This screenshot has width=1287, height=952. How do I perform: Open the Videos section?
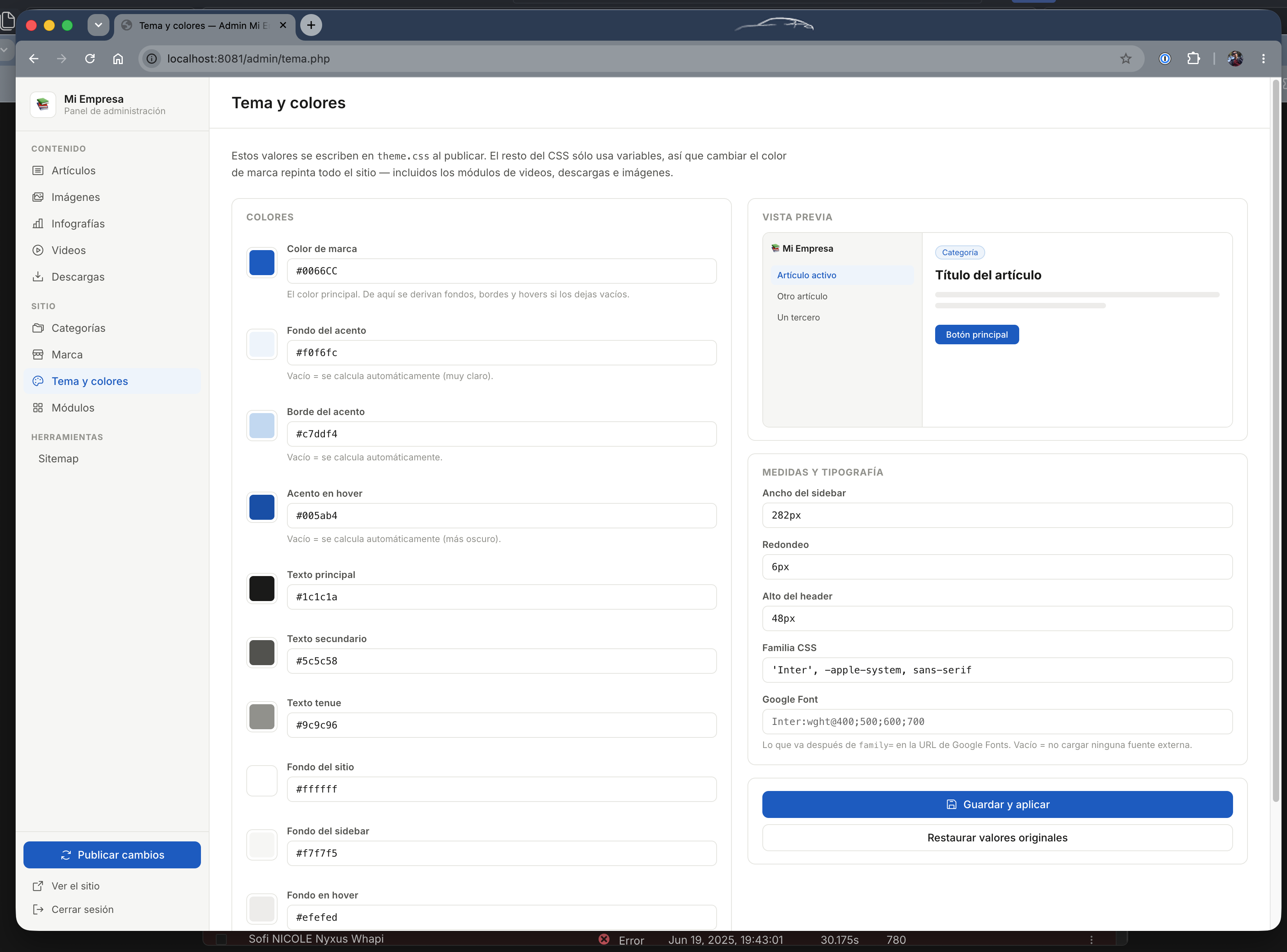coord(112,250)
